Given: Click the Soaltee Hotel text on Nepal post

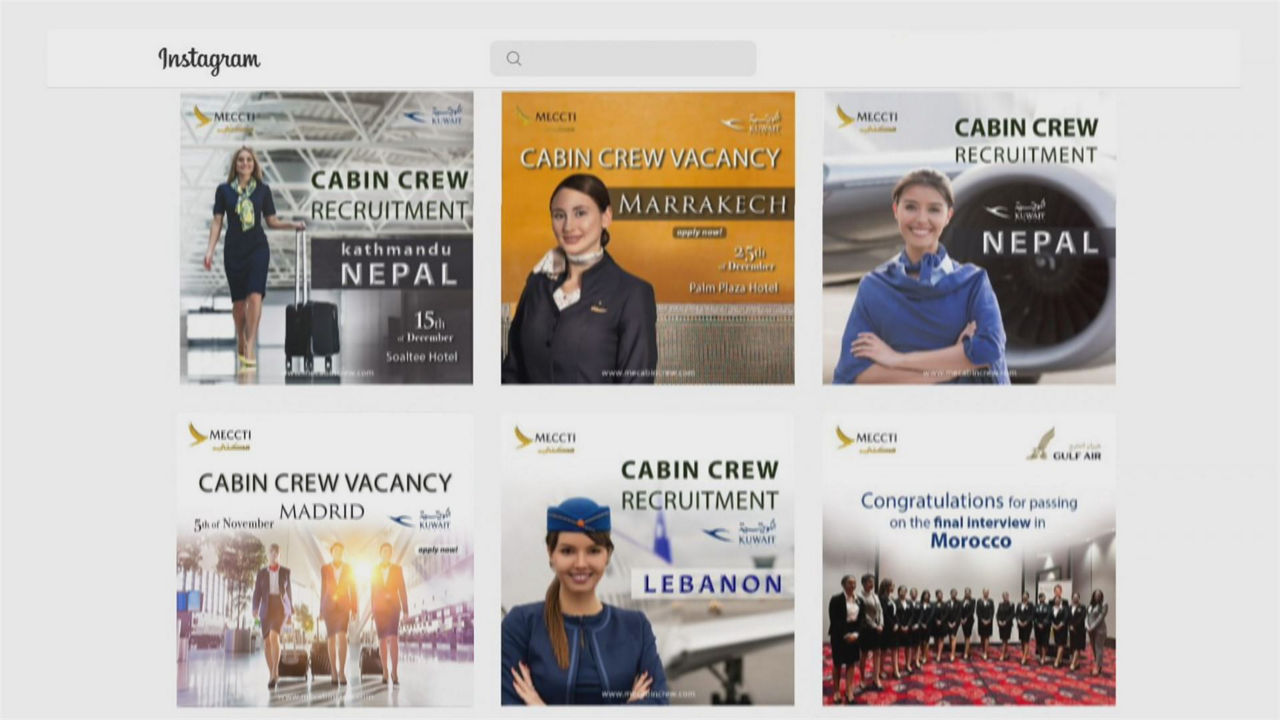Looking at the screenshot, I should coord(422,357).
